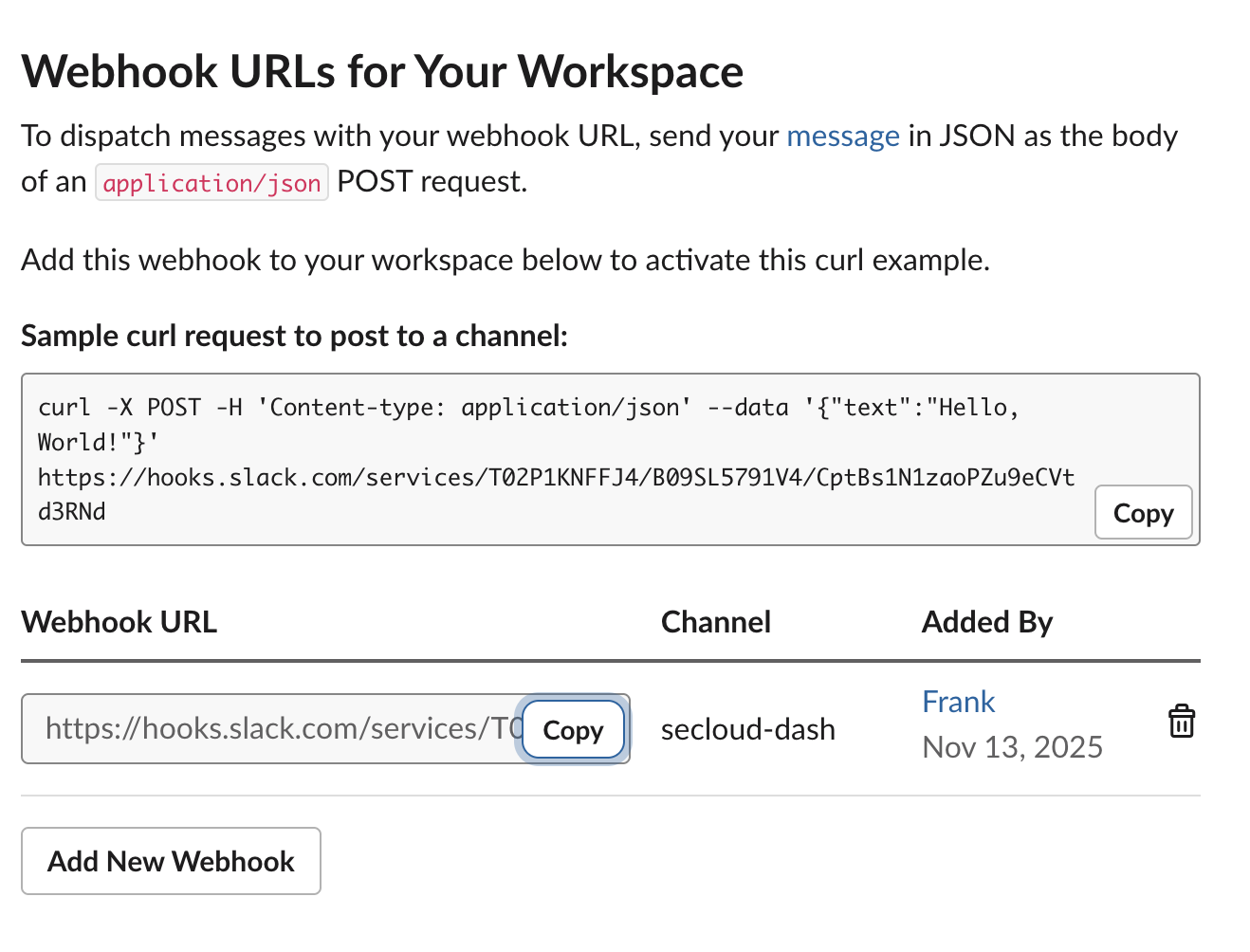The height and width of the screenshot is (952, 1250).
Task: Click the 'To dispatch messages' intro paragraph
Action: click(x=398, y=137)
